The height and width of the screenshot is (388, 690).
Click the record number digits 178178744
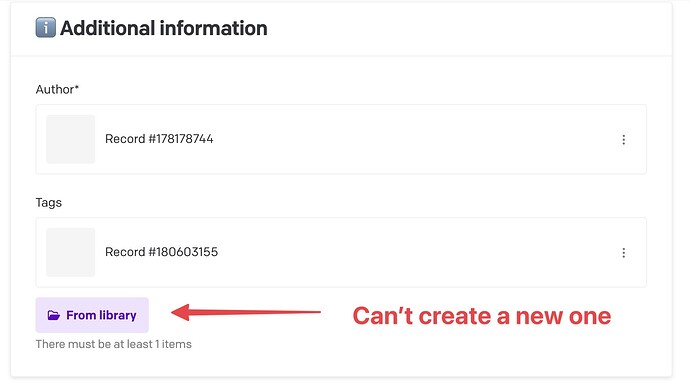tap(185, 139)
